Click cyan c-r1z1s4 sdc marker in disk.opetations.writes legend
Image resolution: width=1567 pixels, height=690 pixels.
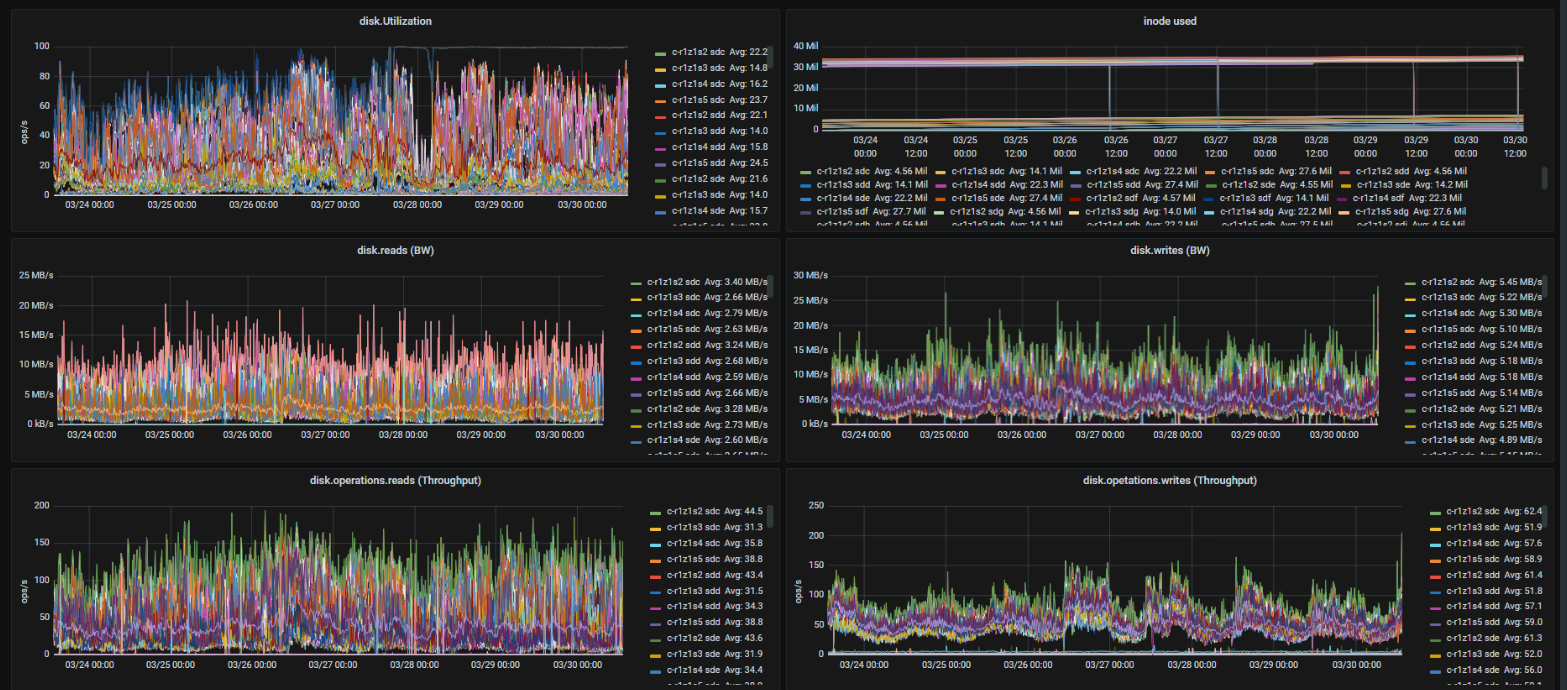coord(1435,543)
